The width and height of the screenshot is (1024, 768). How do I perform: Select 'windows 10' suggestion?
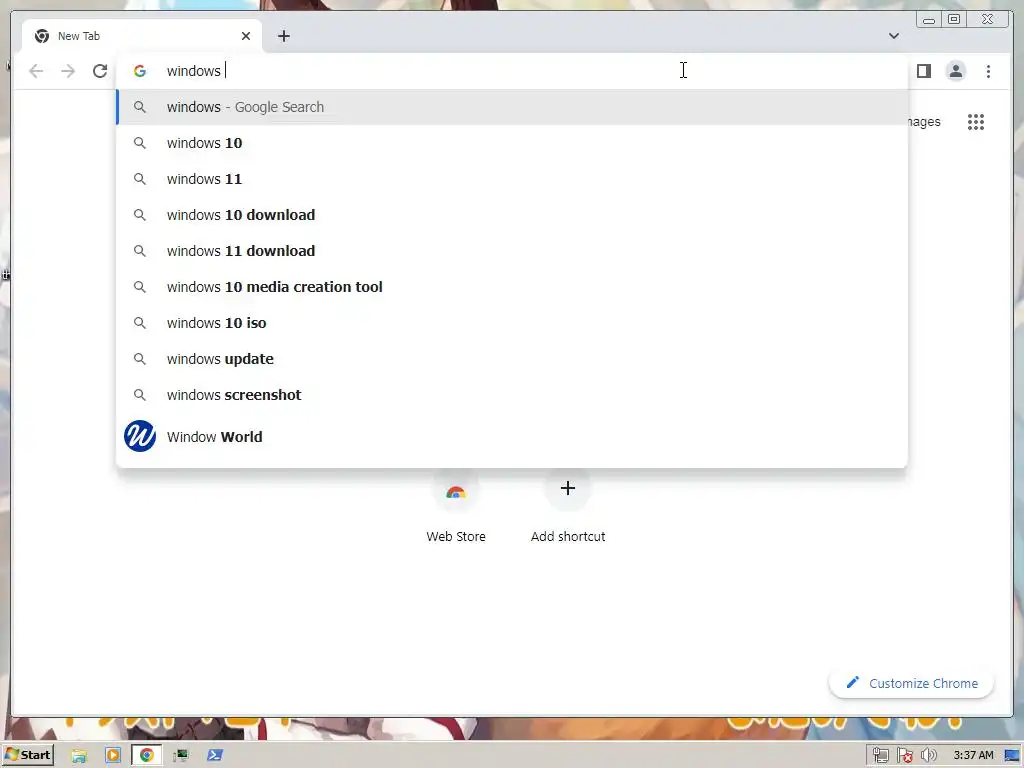[512, 143]
